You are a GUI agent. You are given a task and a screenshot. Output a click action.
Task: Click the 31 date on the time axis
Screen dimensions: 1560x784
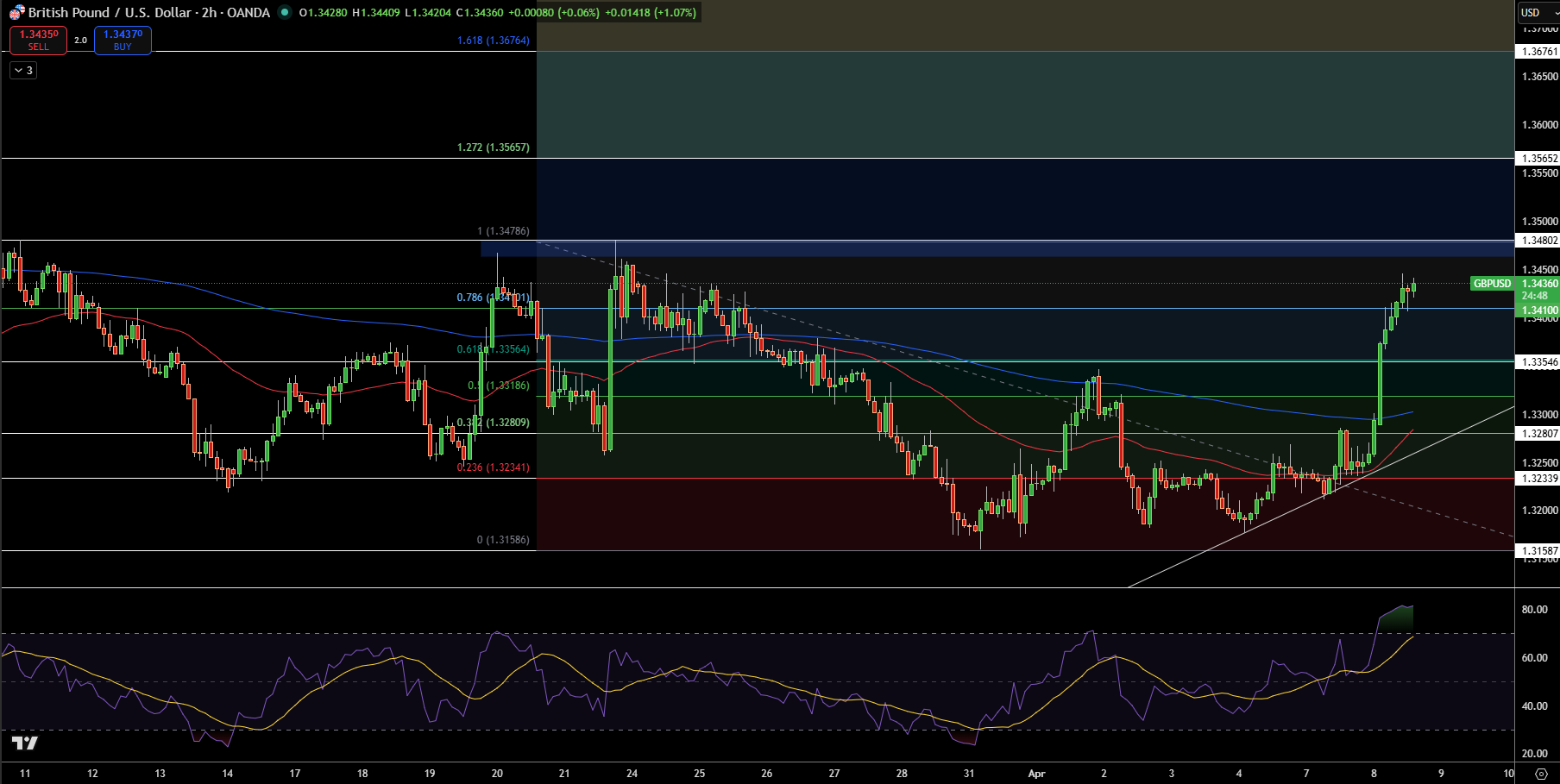pos(969,774)
